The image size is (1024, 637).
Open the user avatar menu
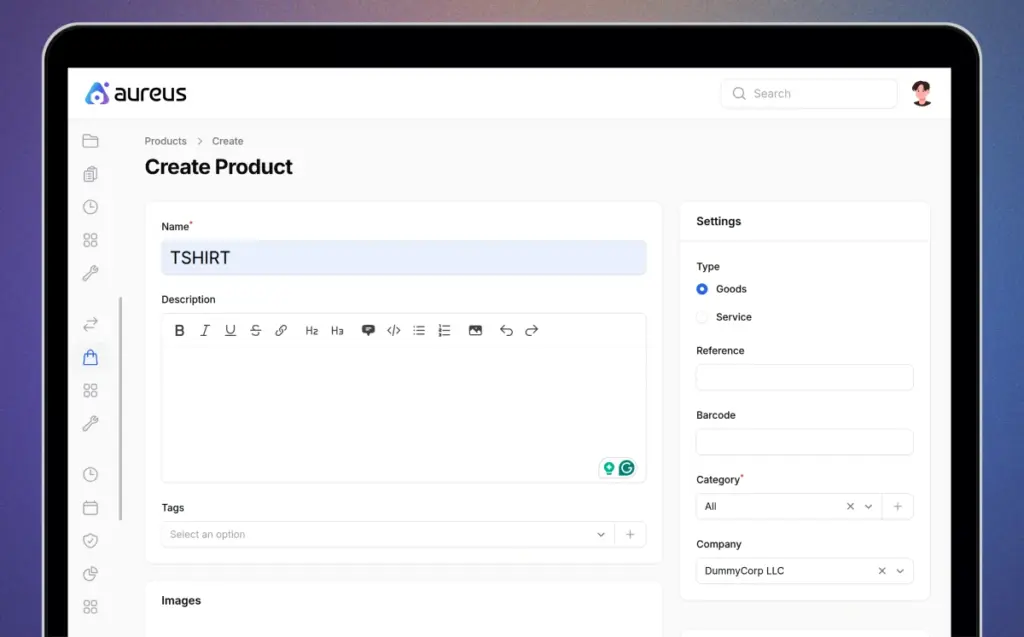(x=921, y=93)
